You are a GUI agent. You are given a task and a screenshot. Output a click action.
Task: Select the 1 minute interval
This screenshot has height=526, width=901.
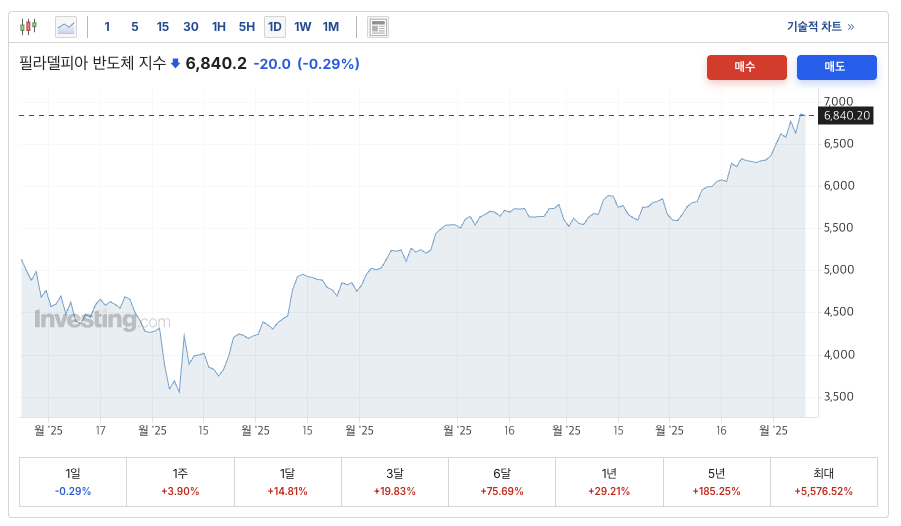tap(107, 27)
